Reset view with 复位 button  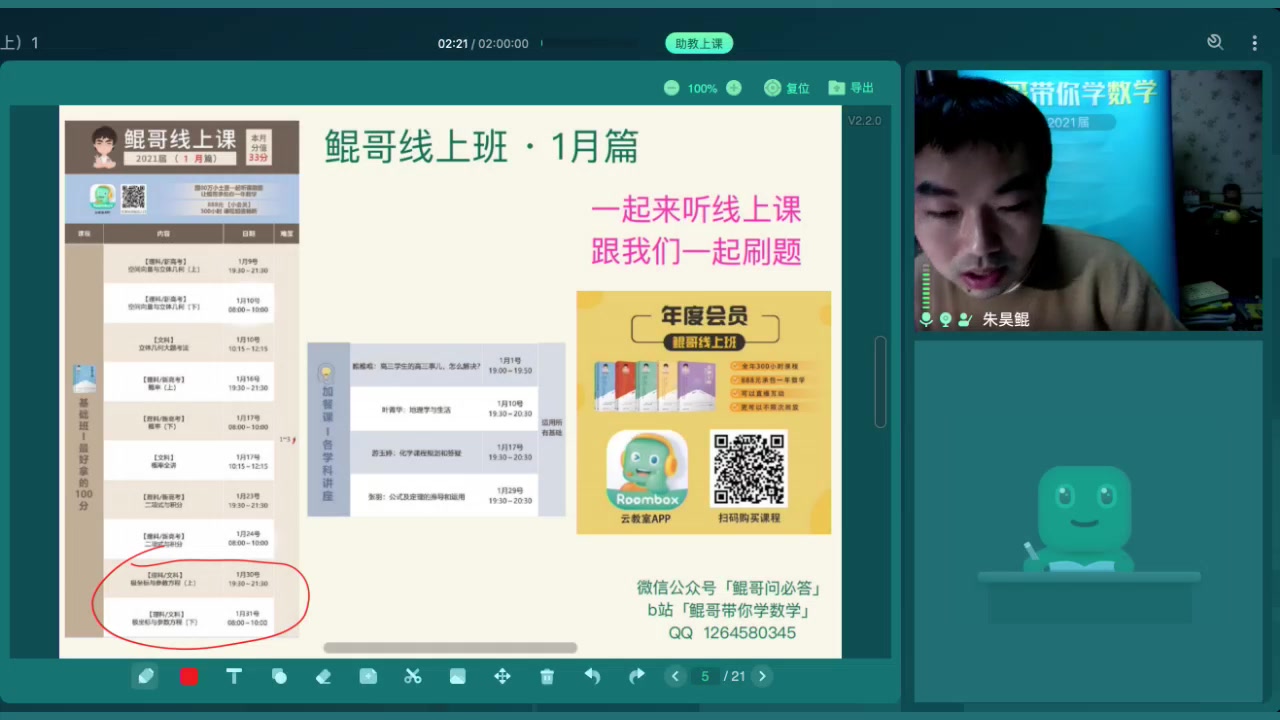[x=787, y=88]
